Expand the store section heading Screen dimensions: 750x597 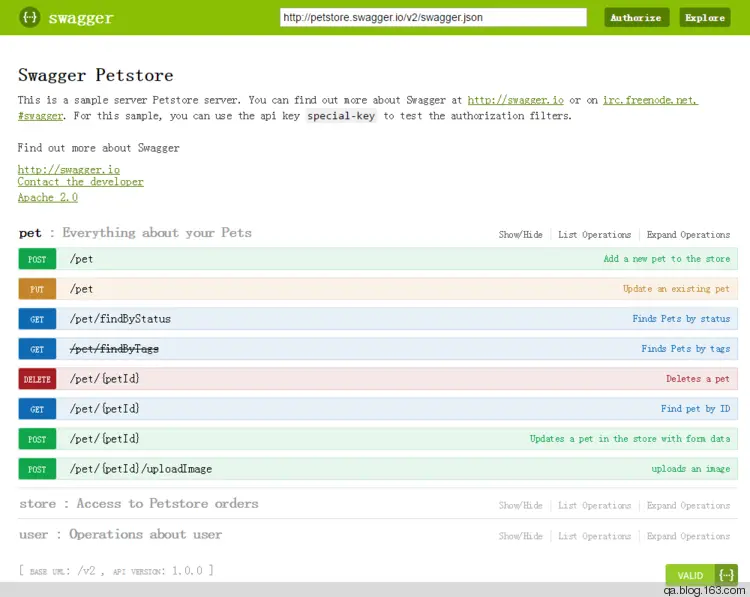(139, 504)
